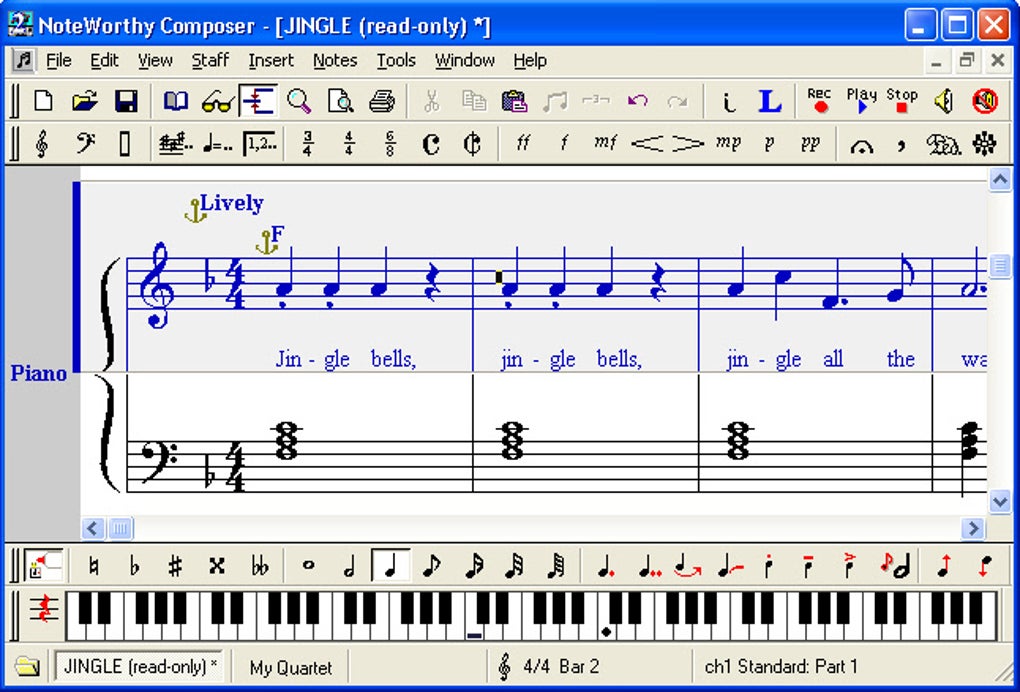Open print preview icon
Image resolution: width=1020 pixels, height=692 pixels.
340,101
